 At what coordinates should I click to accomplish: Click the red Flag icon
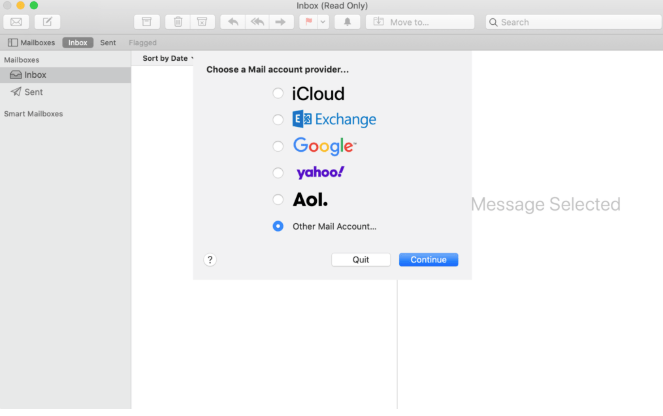(x=309, y=22)
